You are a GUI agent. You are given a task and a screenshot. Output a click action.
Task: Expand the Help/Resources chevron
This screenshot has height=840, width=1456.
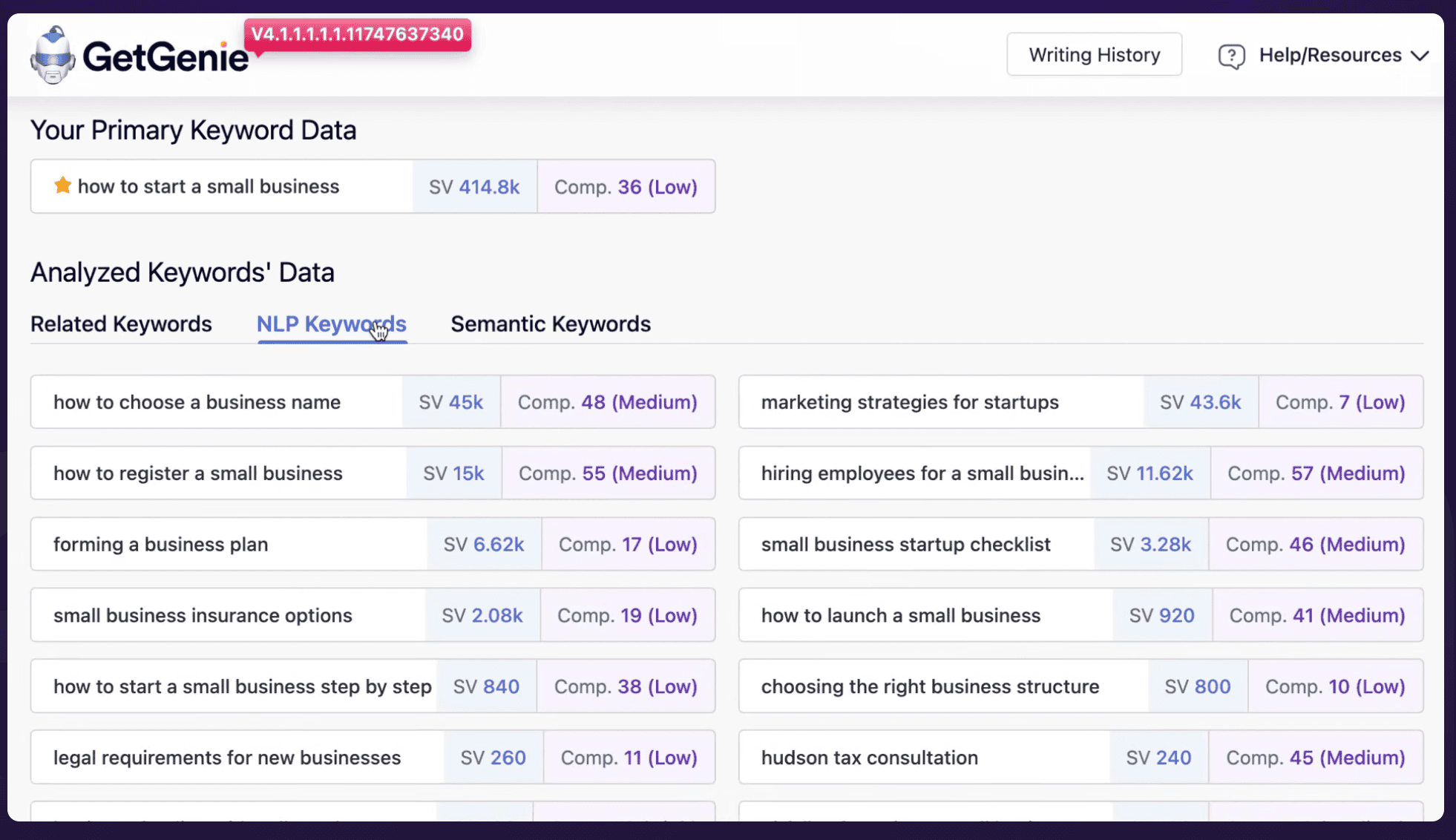coord(1419,56)
